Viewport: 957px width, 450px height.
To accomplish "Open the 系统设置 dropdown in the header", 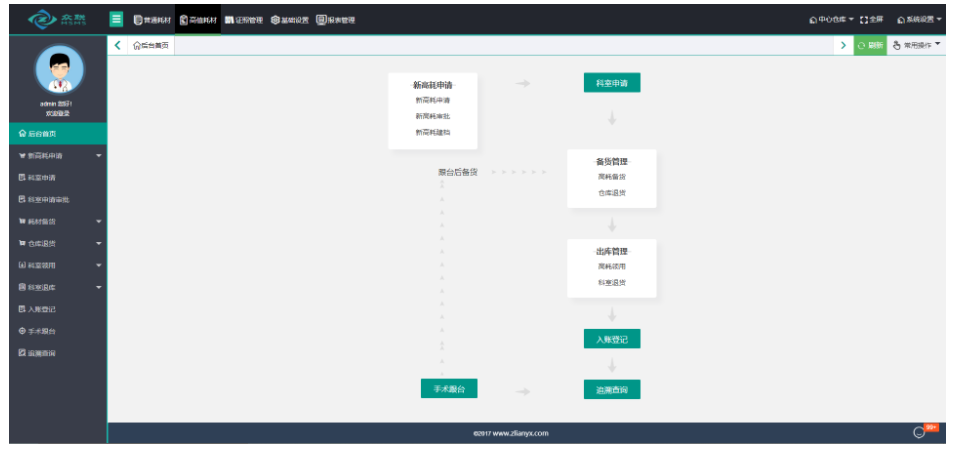I will (919, 20).
